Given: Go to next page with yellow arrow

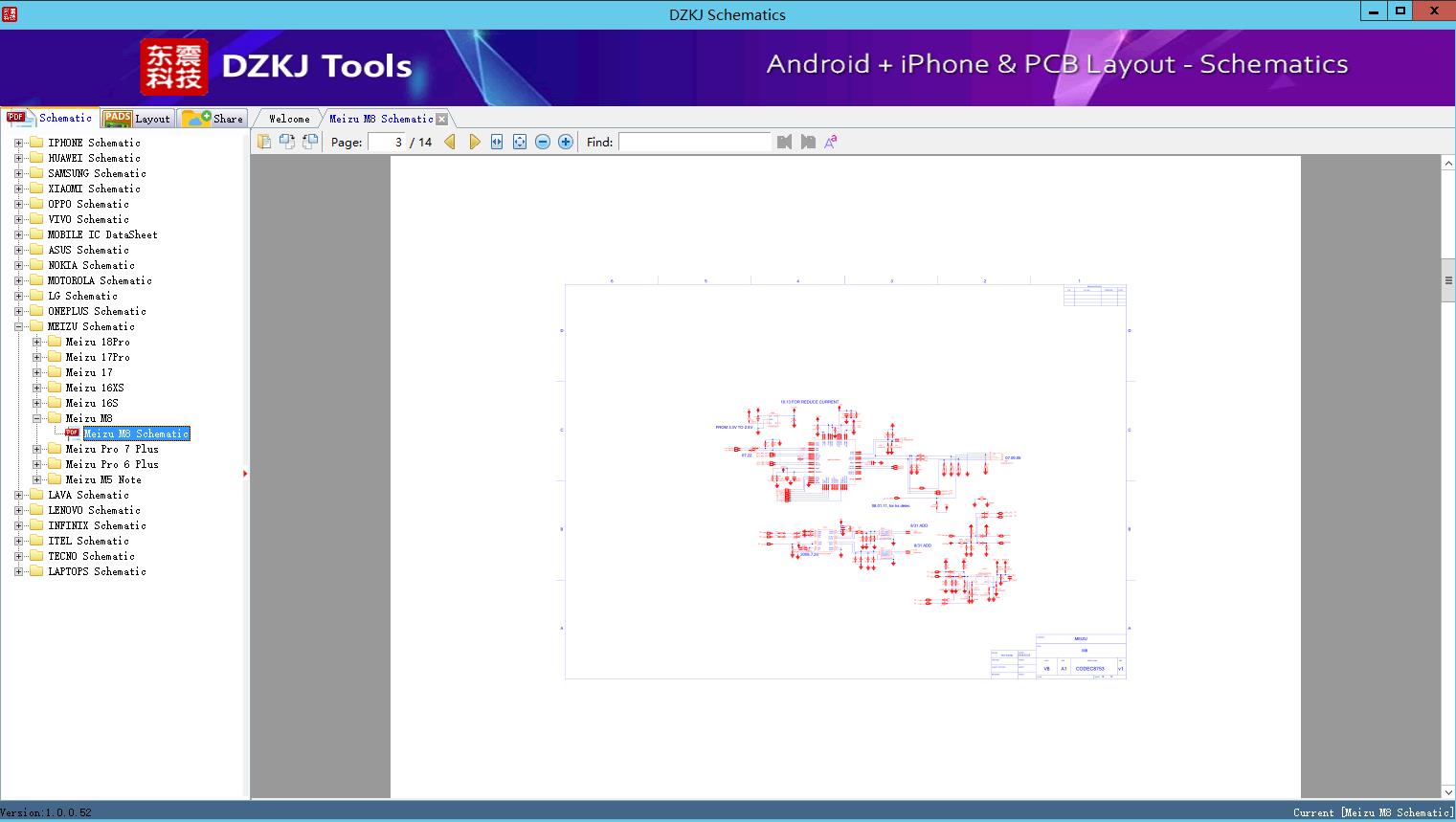Looking at the screenshot, I should coord(475,141).
